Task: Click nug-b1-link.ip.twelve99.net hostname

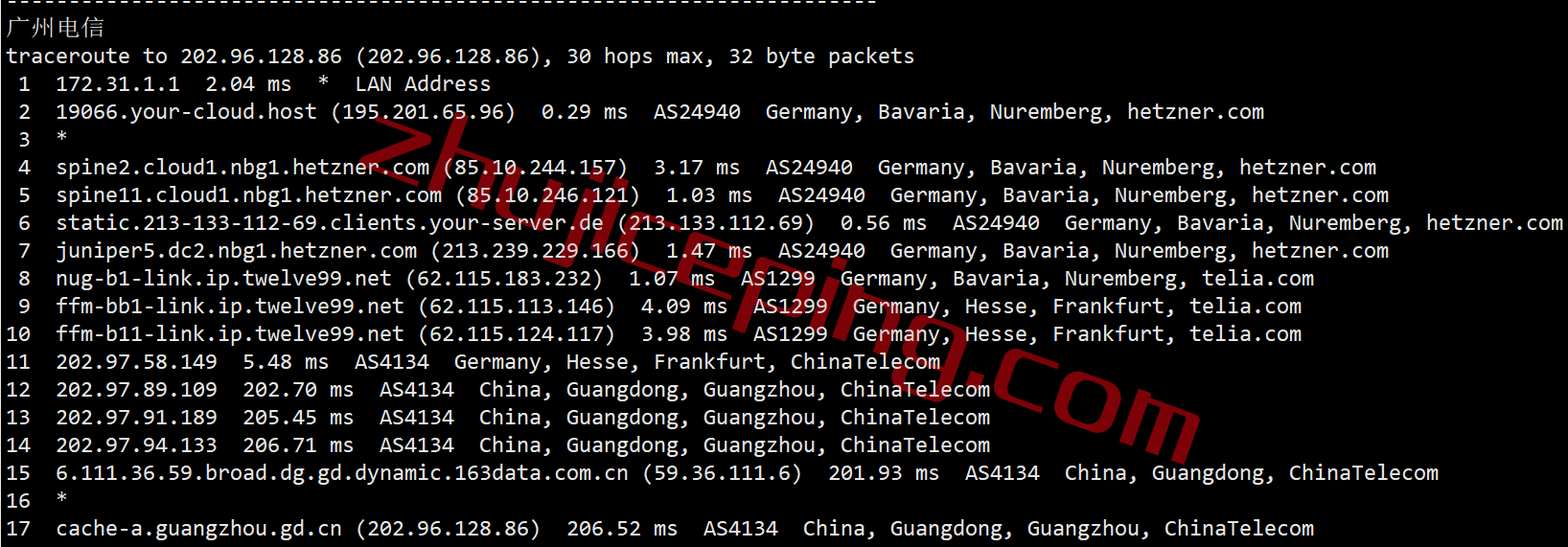Action: 224,279
